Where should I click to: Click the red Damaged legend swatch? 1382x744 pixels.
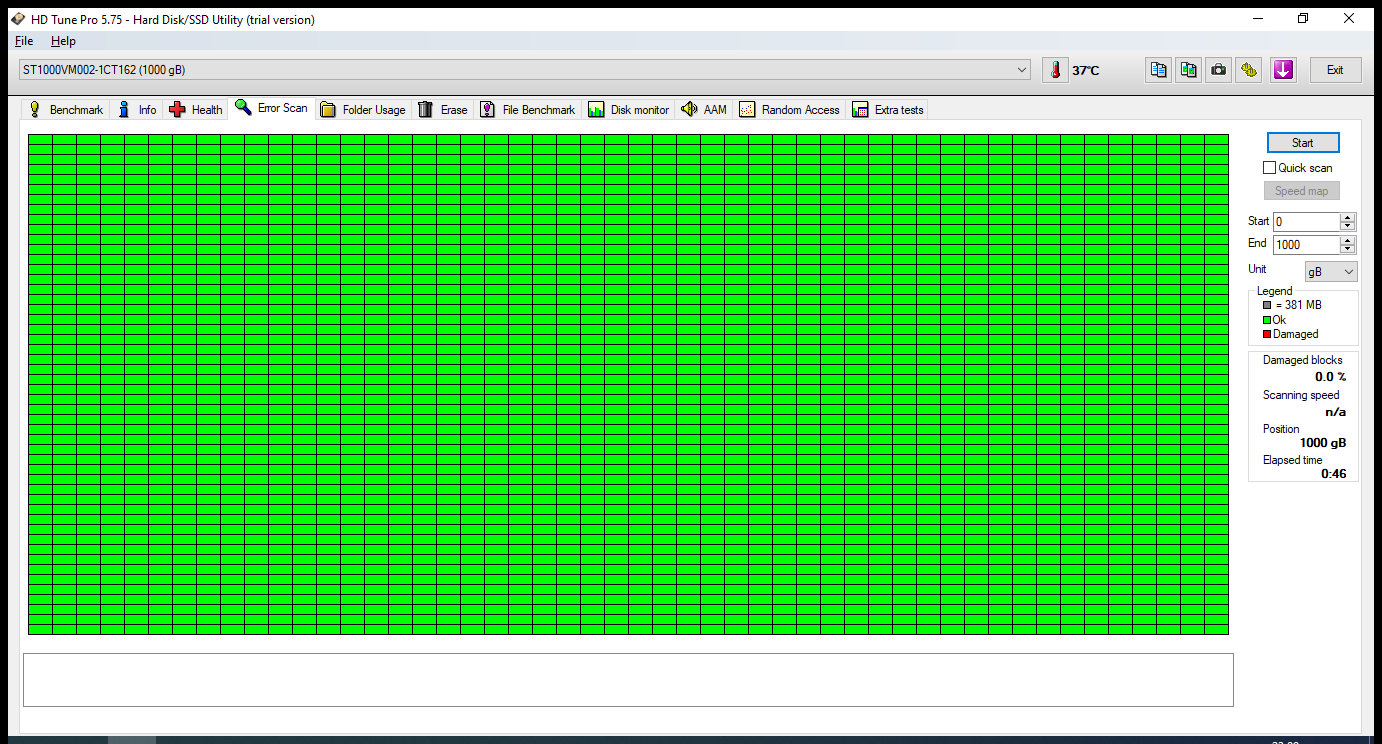[1267, 334]
